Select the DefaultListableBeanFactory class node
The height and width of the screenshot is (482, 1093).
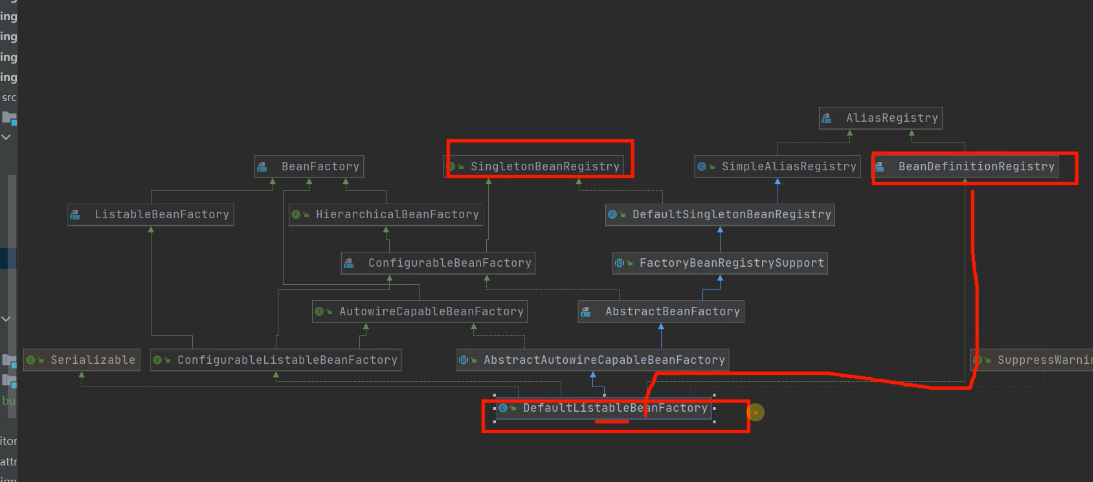pos(604,408)
